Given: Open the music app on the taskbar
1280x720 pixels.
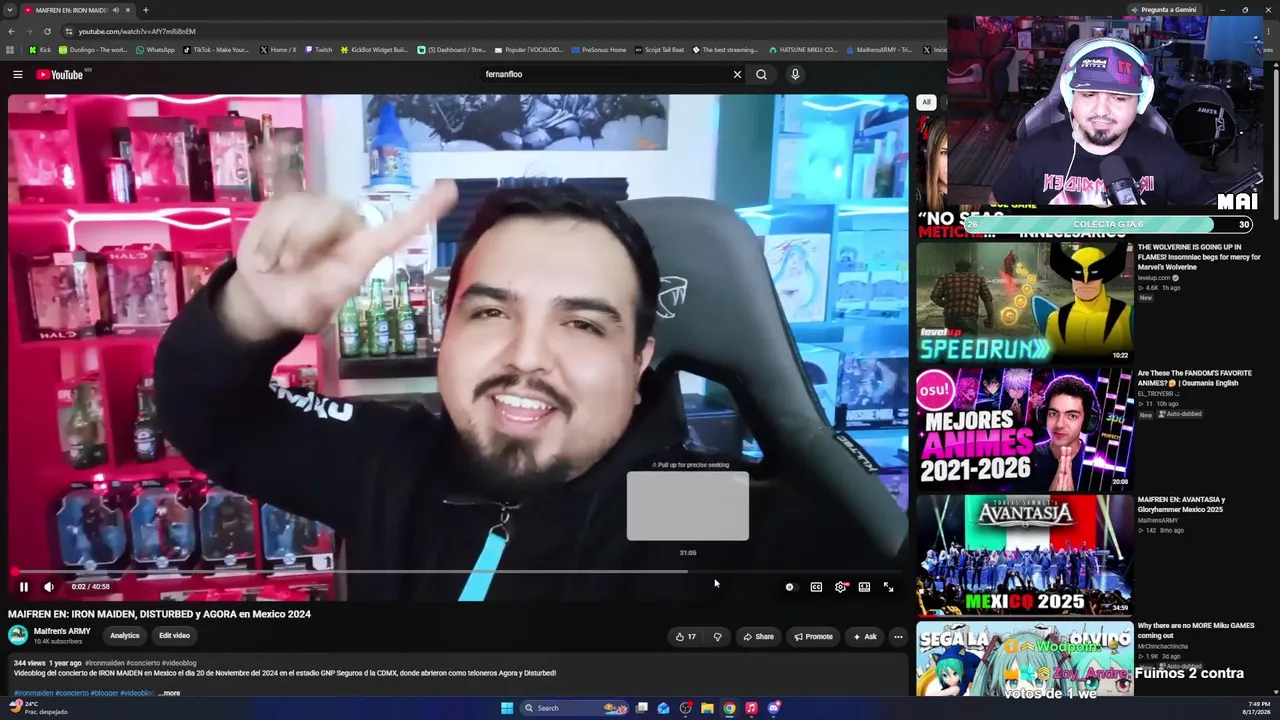Looking at the screenshot, I should (751, 708).
